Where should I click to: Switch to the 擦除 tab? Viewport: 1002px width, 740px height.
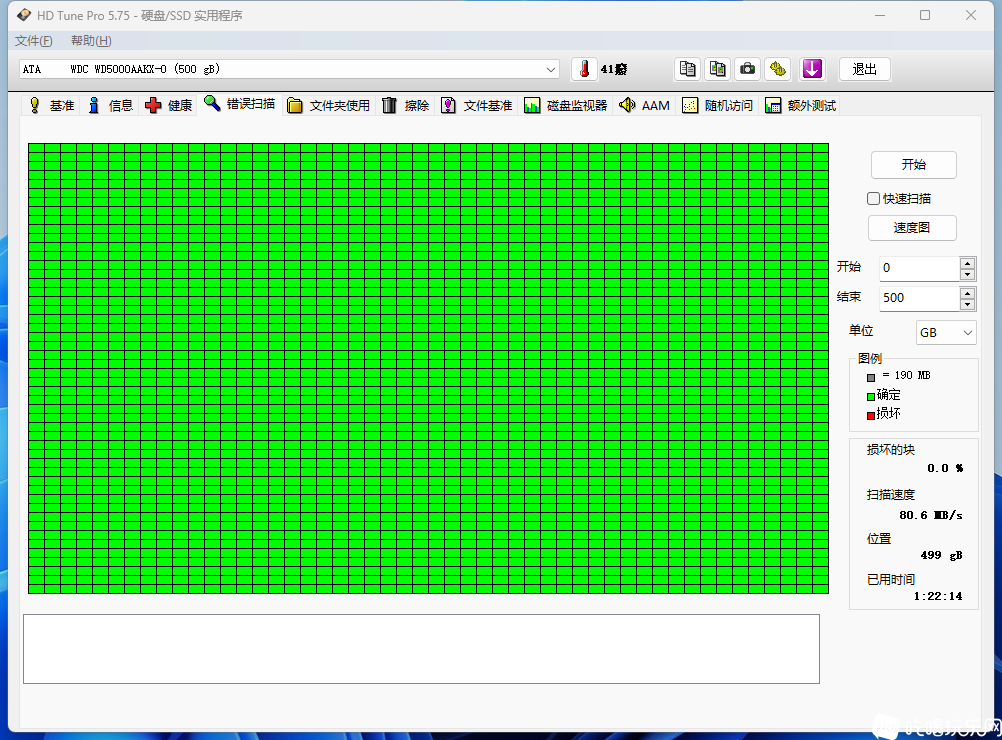pos(406,105)
